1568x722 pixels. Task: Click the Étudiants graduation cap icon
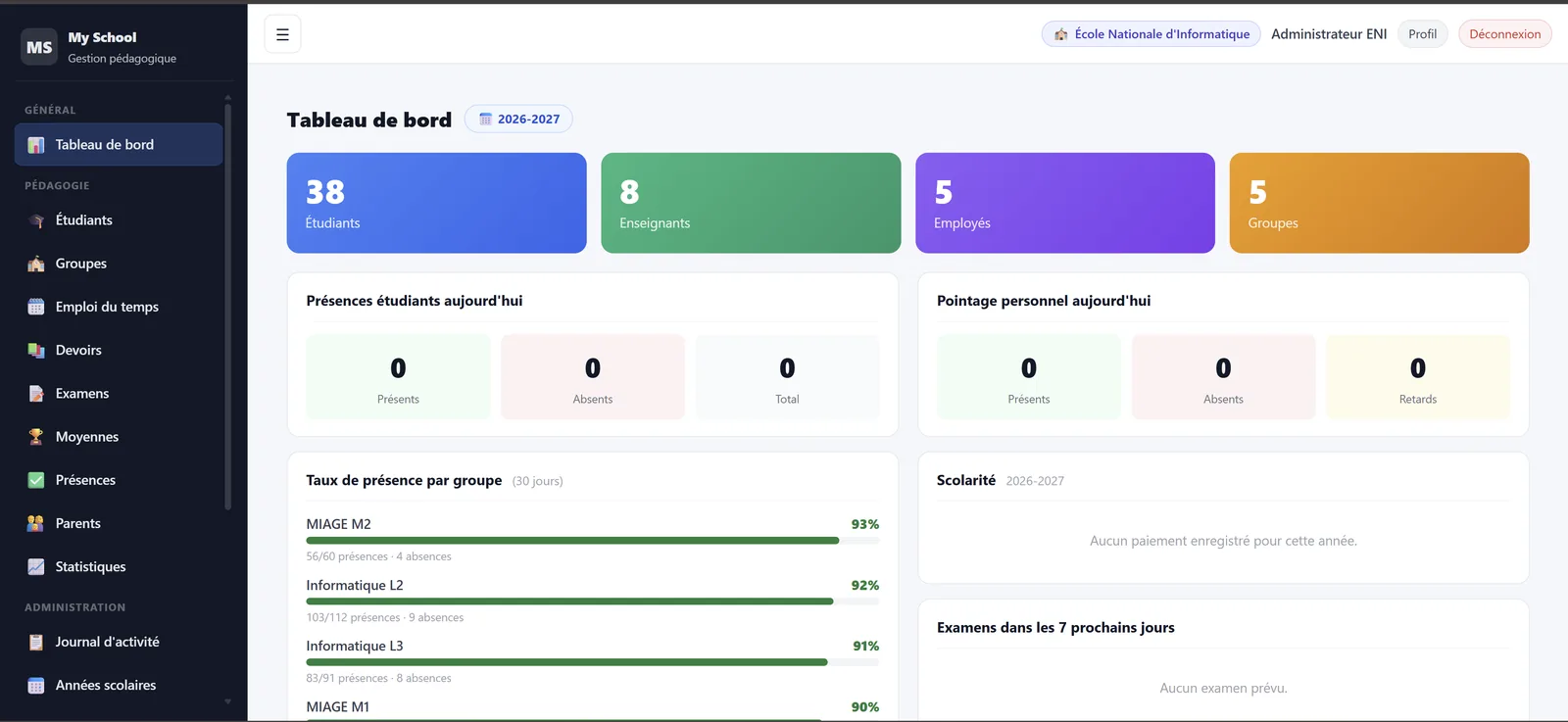coord(36,220)
